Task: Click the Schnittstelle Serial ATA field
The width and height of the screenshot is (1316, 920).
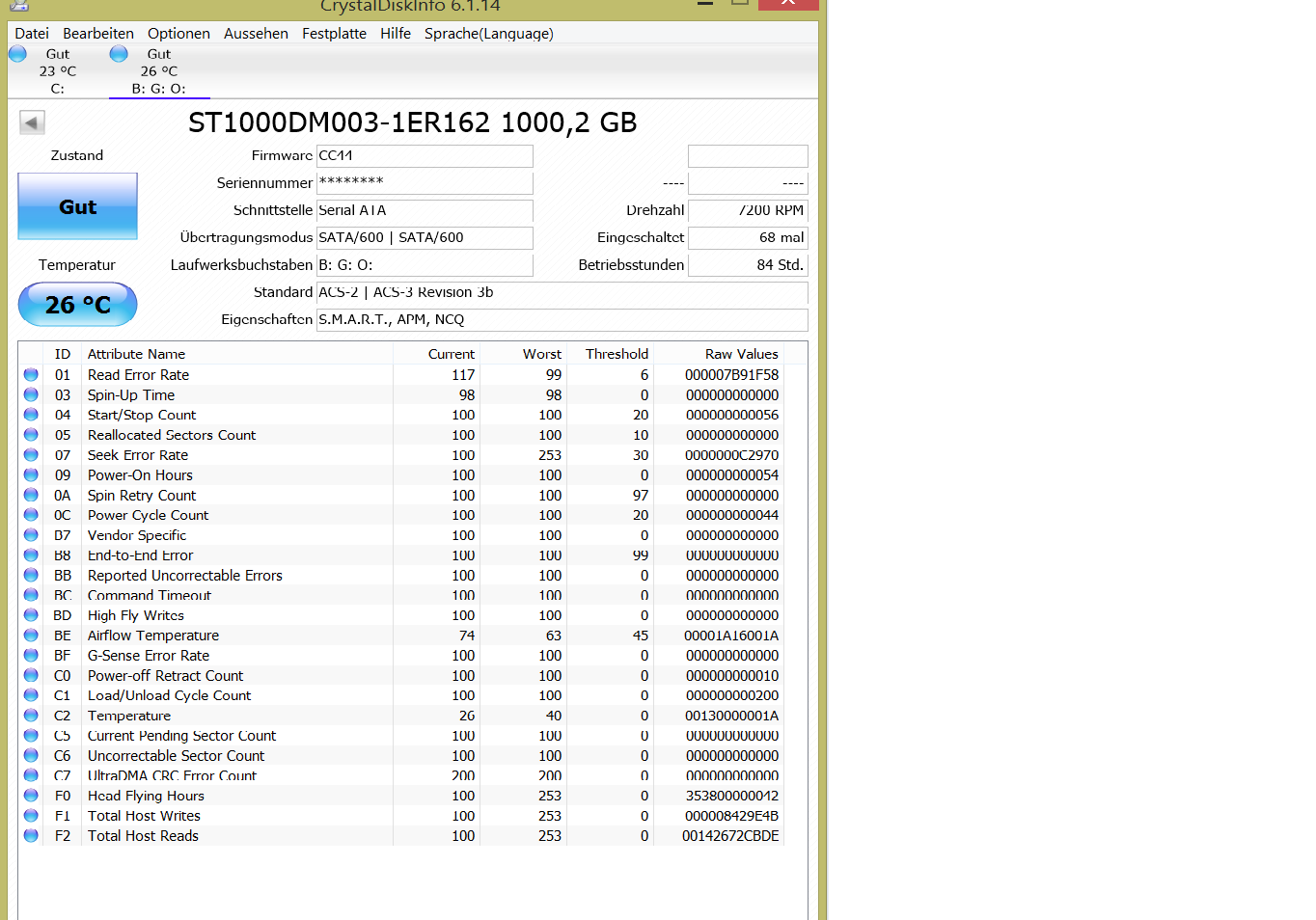Action: [425, 210]
